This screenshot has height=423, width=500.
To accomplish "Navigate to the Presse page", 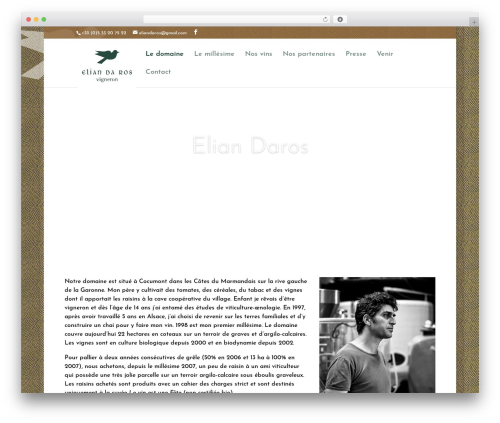I will pyautogui.click(x=356, y=54).
